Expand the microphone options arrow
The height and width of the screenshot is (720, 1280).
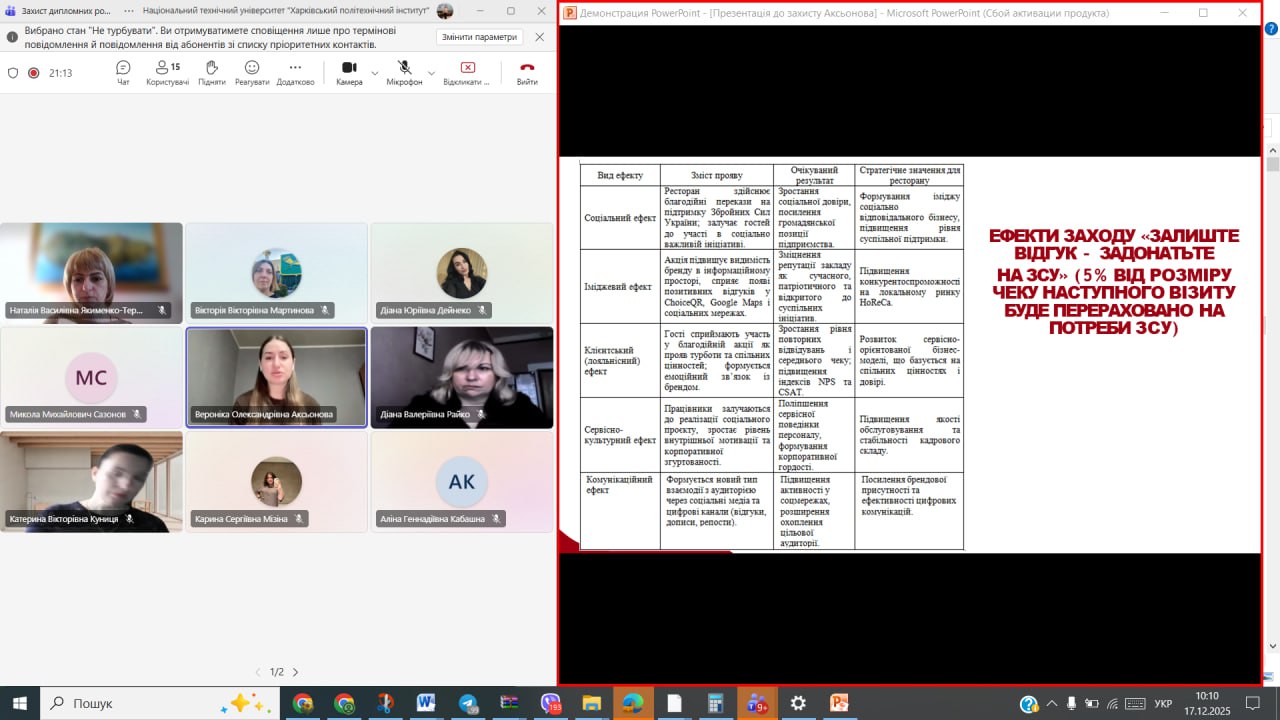(x=432, y=72)
